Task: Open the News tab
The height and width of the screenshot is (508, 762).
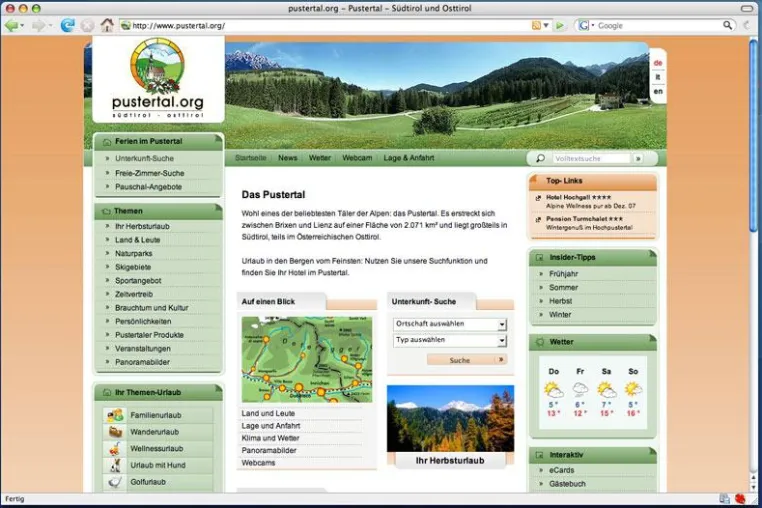Action: pyautogui.click(x=288, y=158)
